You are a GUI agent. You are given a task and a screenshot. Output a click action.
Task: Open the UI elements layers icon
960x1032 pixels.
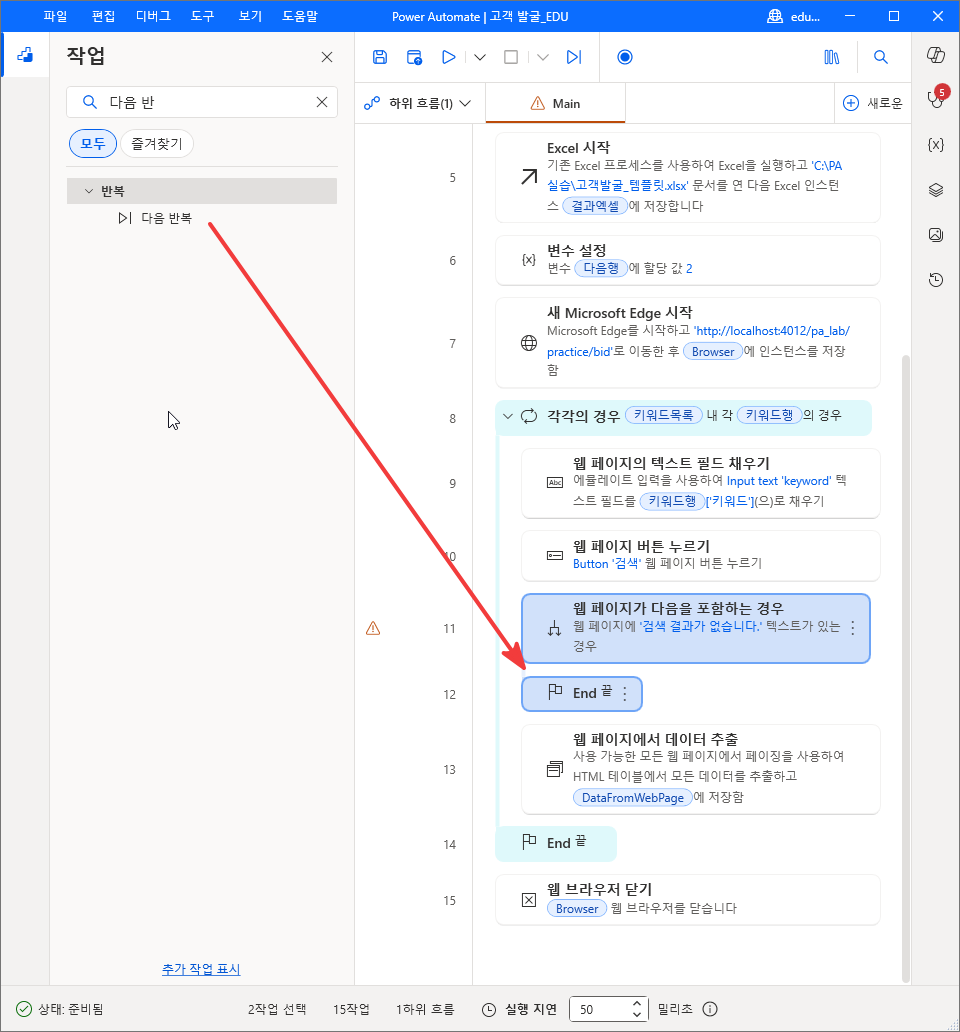[936, 190]
